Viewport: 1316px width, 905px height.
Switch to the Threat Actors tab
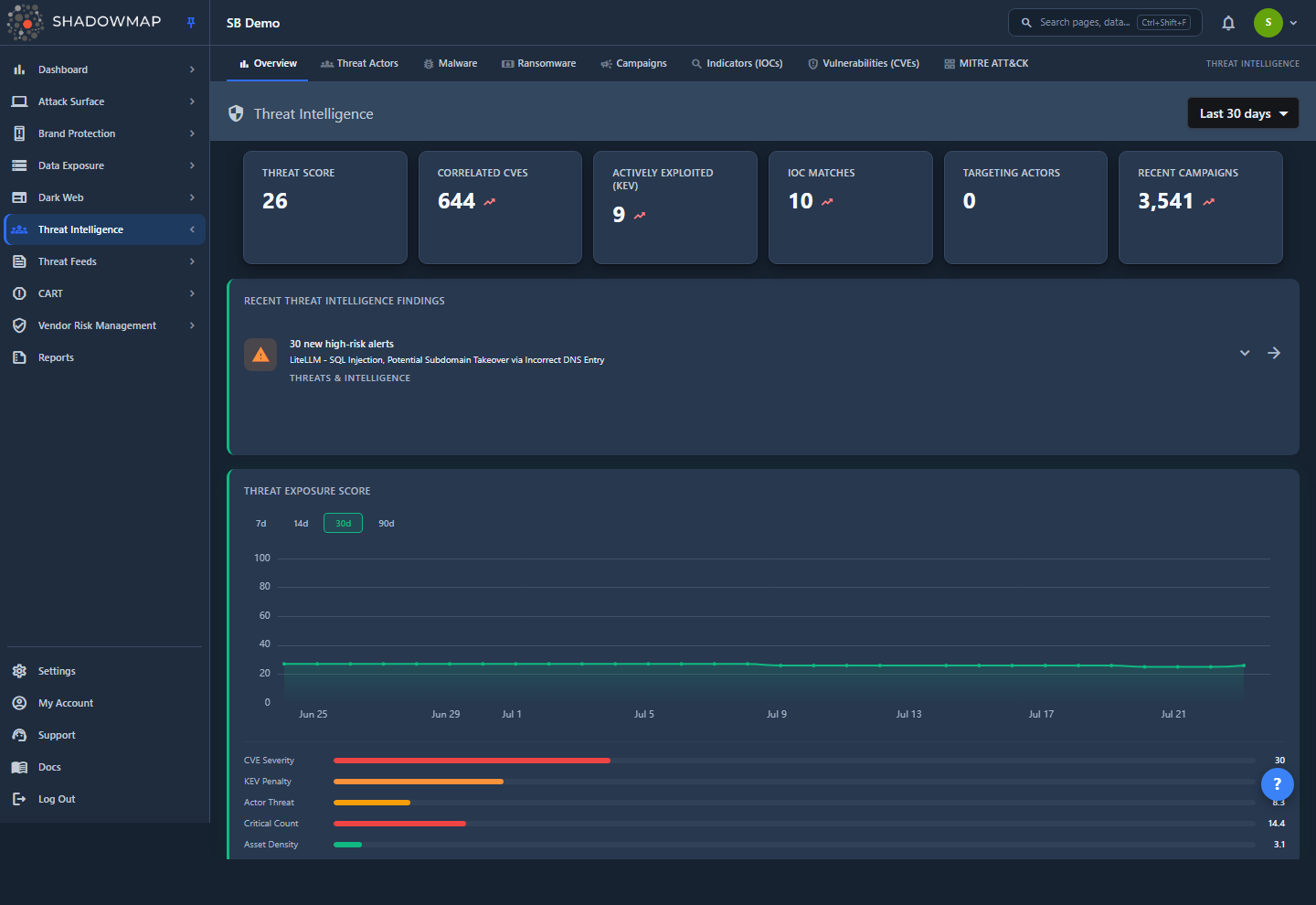[359, 63]
